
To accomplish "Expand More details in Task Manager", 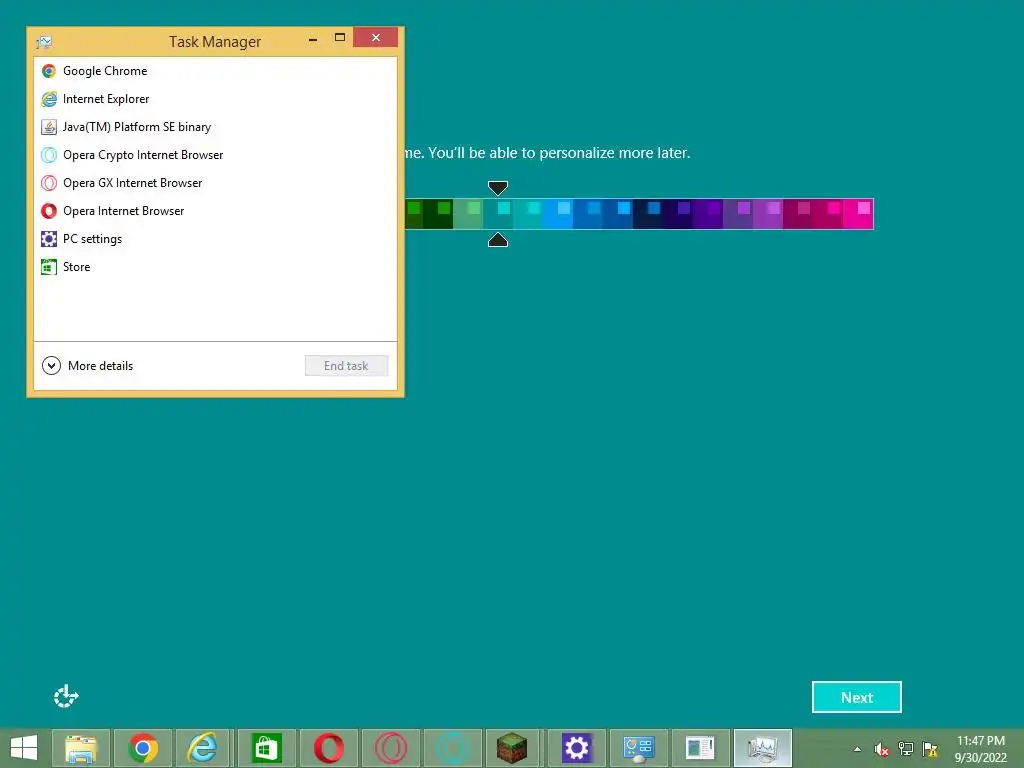I will (x=88, y=366).
